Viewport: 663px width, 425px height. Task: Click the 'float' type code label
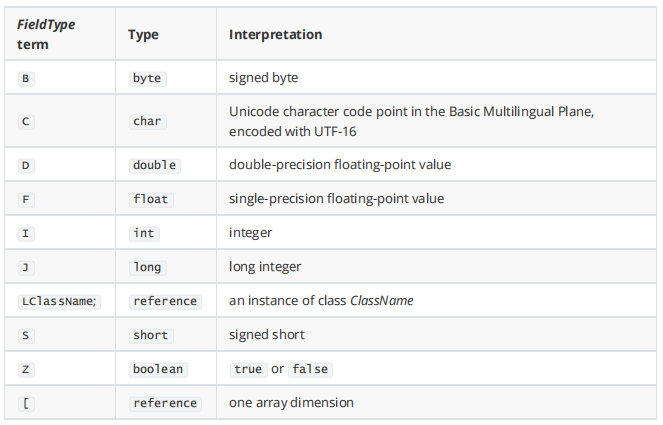151,199
